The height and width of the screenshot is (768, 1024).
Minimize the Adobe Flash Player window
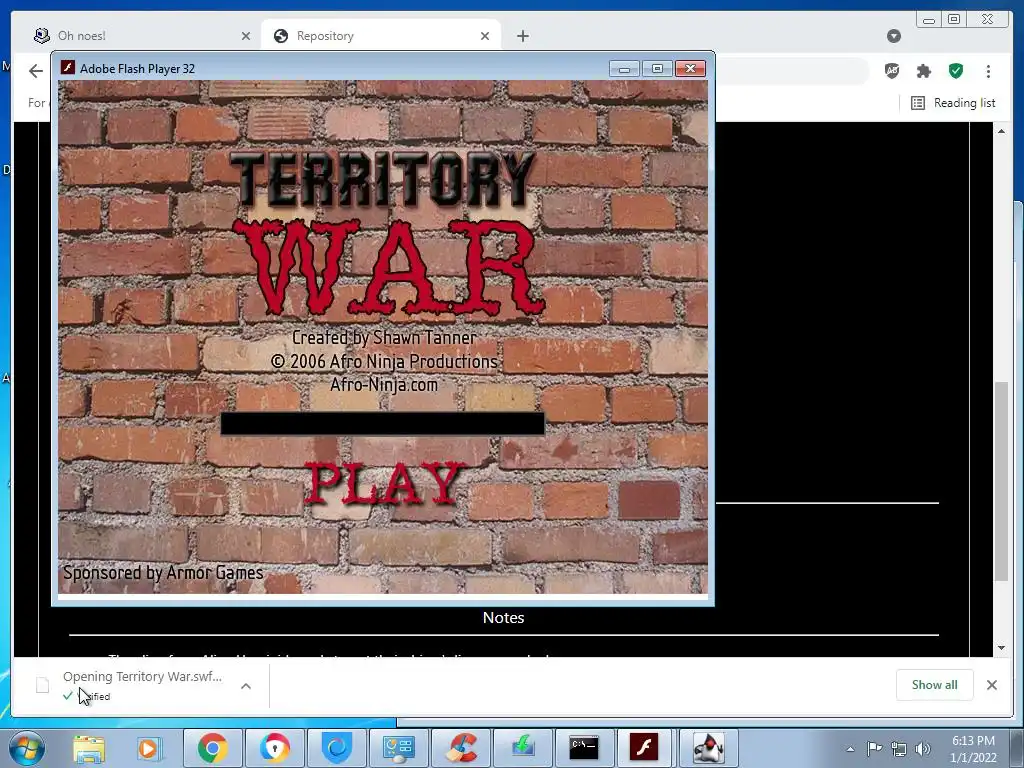pyautogui.click(x=624, y=69)
